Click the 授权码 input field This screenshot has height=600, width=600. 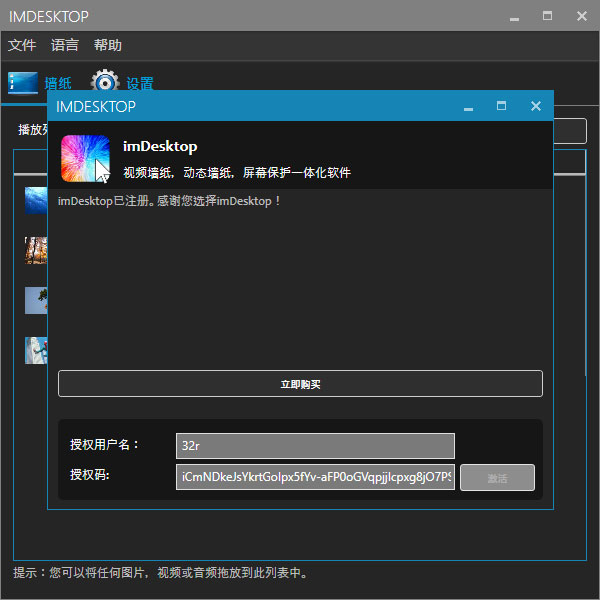point(315,477)
